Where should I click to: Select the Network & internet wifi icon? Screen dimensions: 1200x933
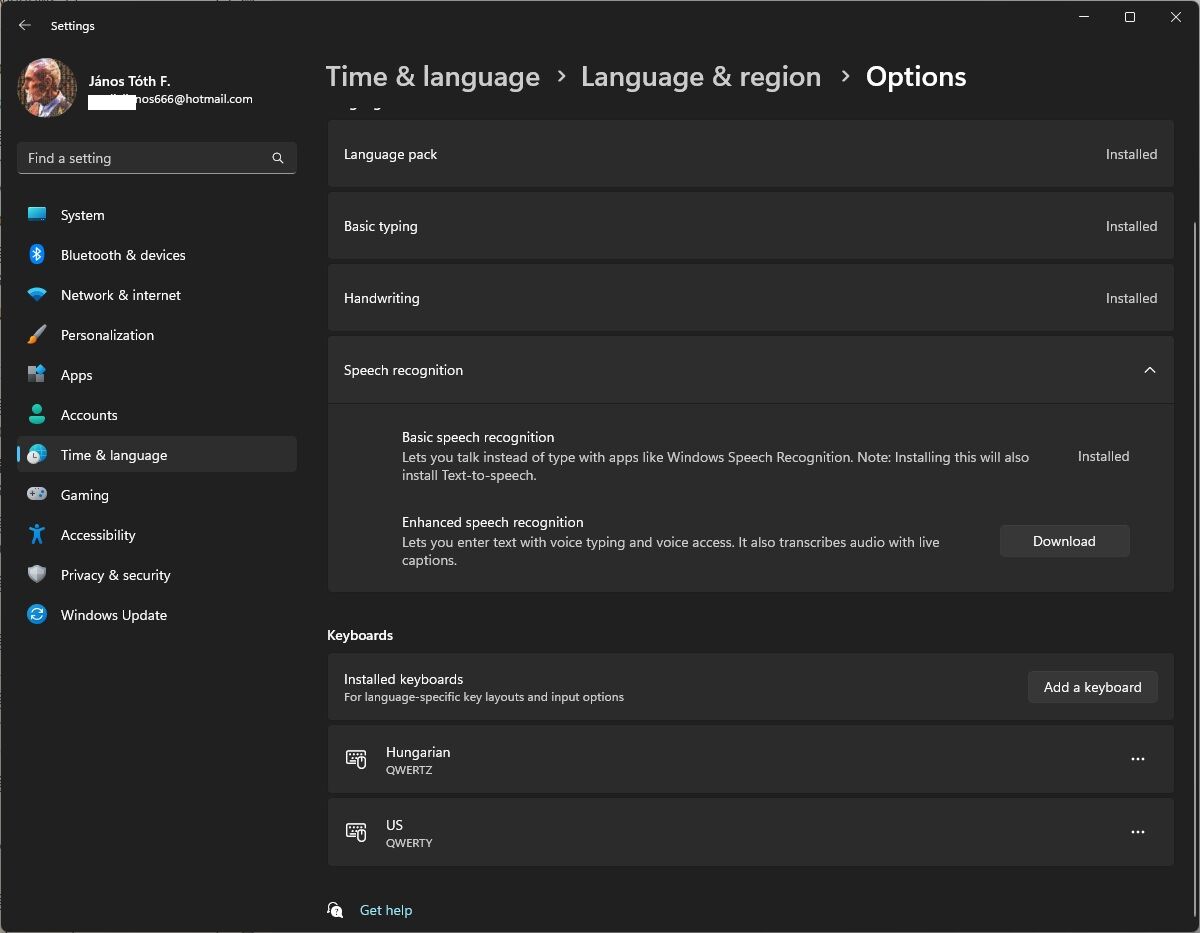37,295
